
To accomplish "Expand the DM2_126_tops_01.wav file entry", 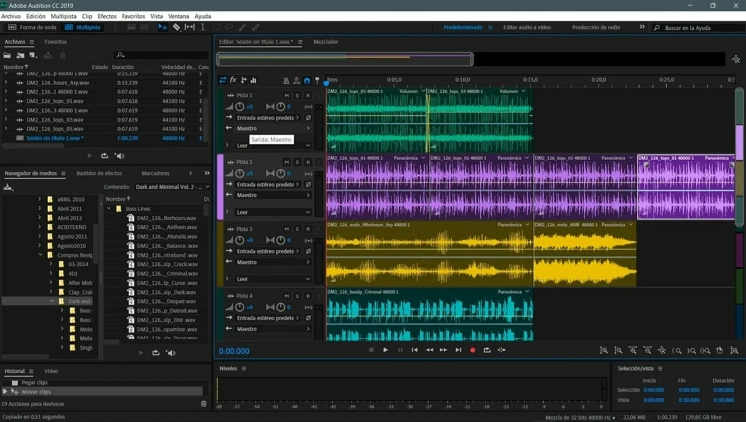I will [6, 101].
